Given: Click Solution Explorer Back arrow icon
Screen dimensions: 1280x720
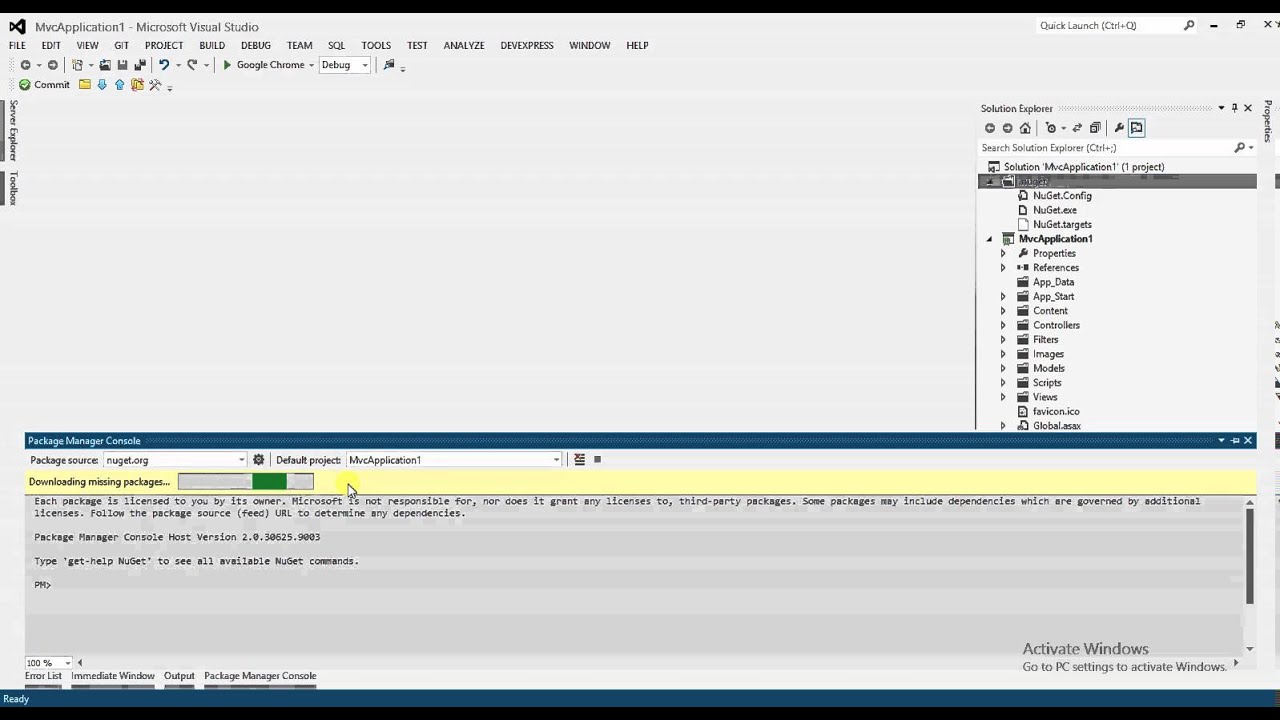Looking at the screenshot, I should (x=990, y=128).
